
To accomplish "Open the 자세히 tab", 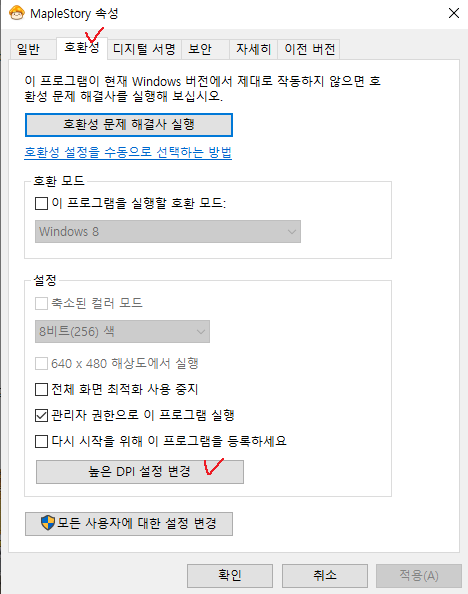I will 254,49.
